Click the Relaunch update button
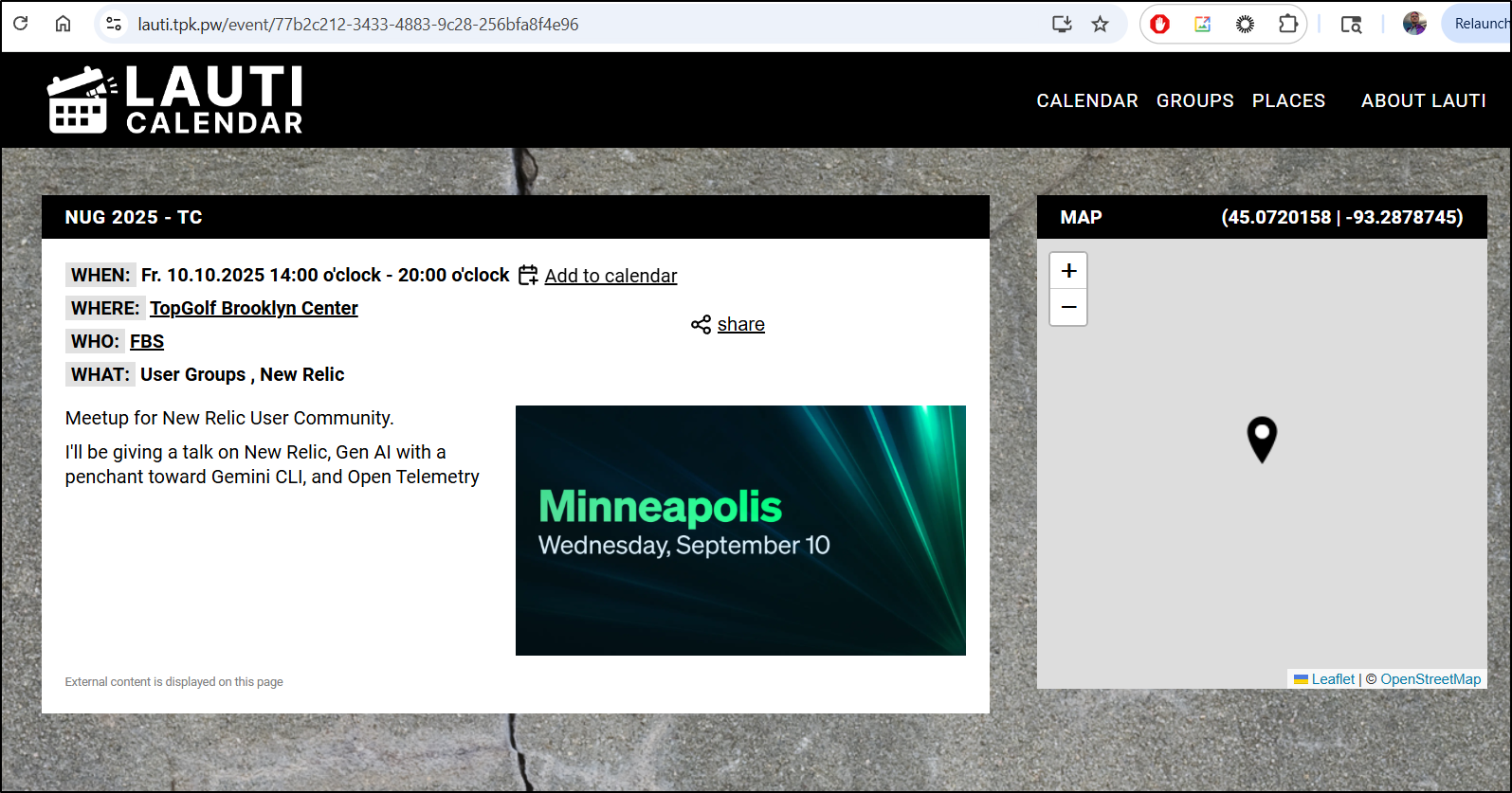The height and width of the screenshot is (793, 1512). coord(1479,24)
